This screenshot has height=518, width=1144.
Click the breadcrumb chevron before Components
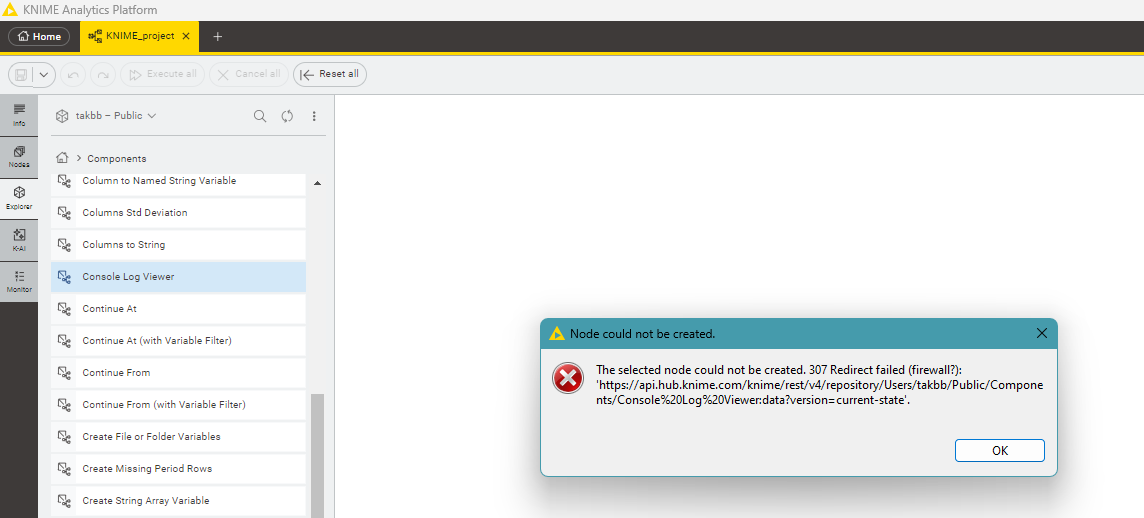click(x=78, y=158)
